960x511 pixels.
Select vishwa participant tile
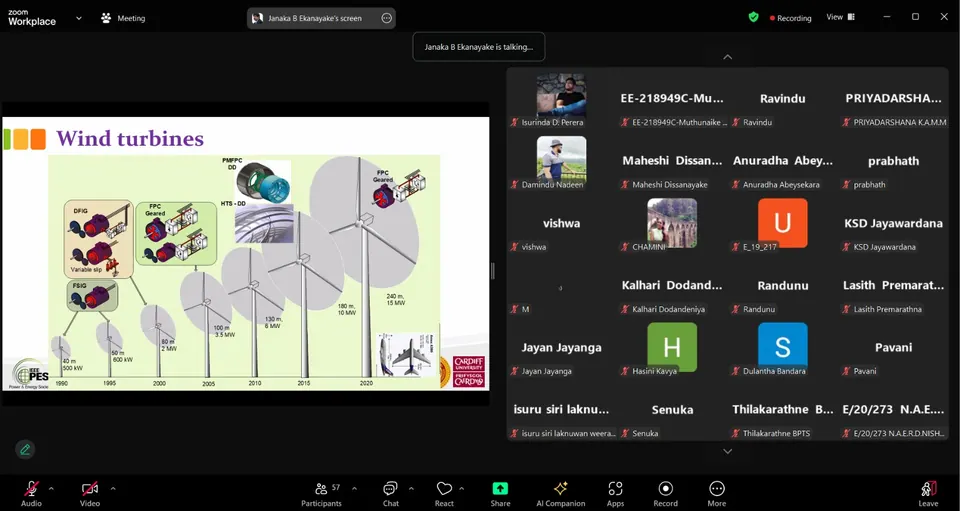(x=561, y=223)
